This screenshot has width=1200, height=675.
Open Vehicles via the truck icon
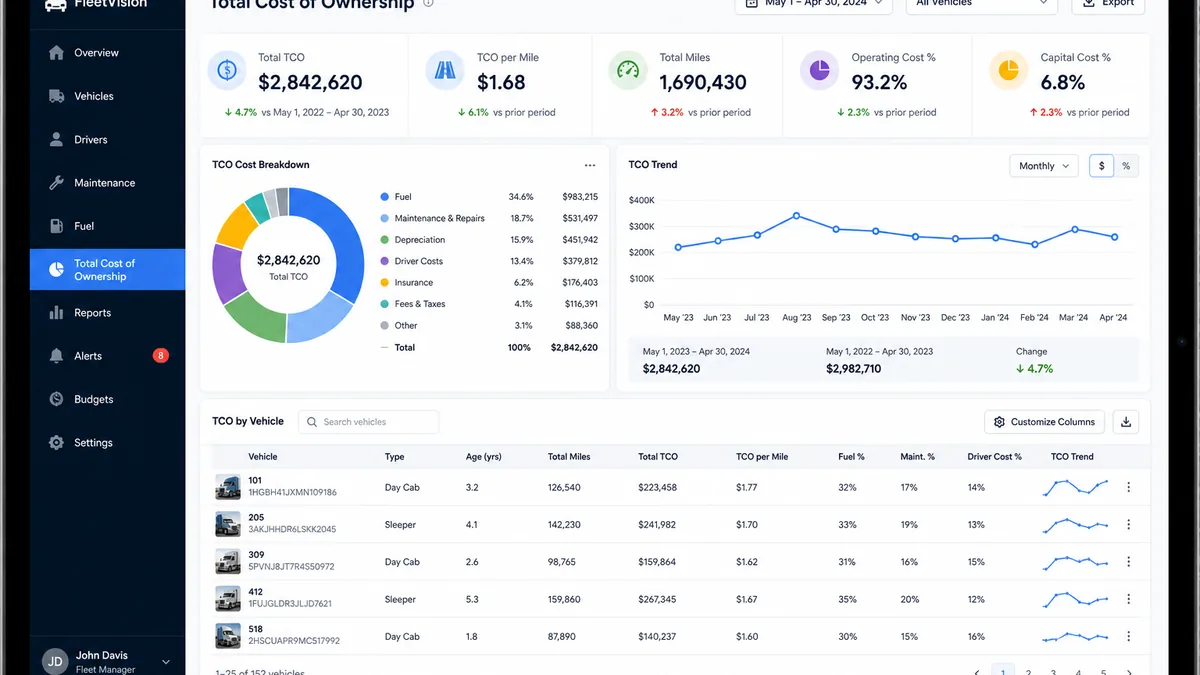[56, 96]
